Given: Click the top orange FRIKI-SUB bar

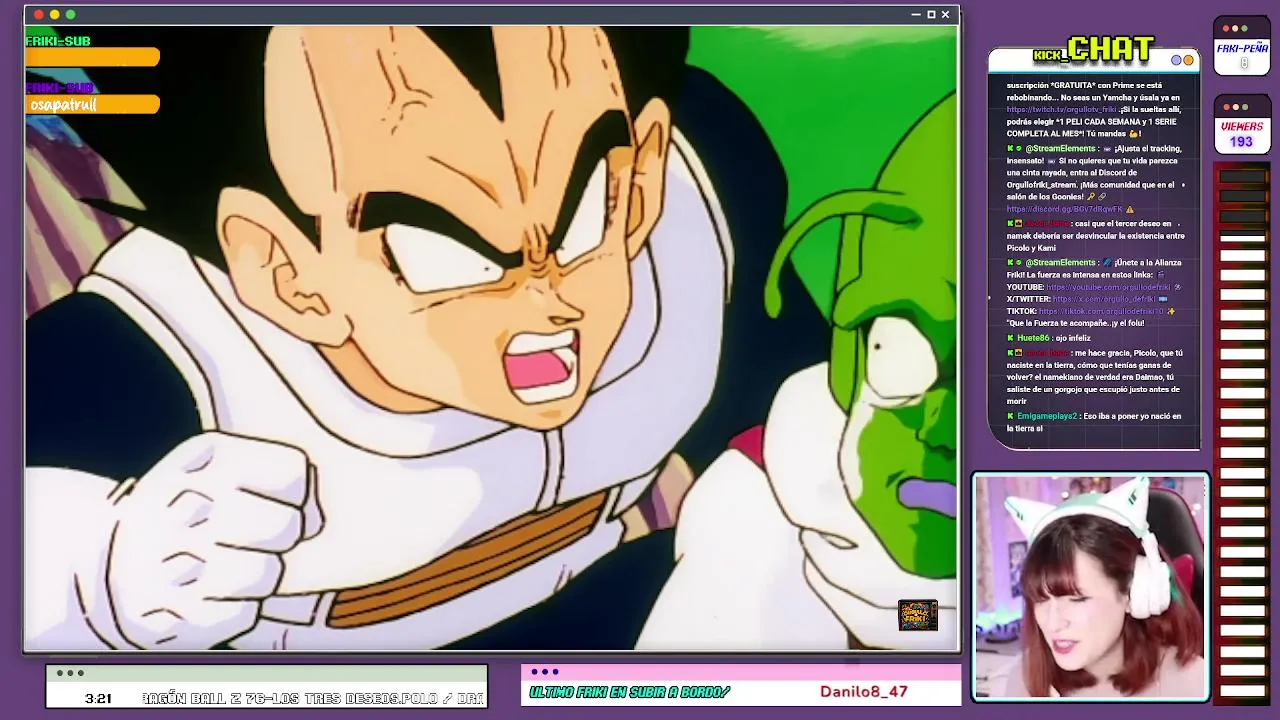Looking at the screenshot, I should pyautogui.click(x=92, y=57).
